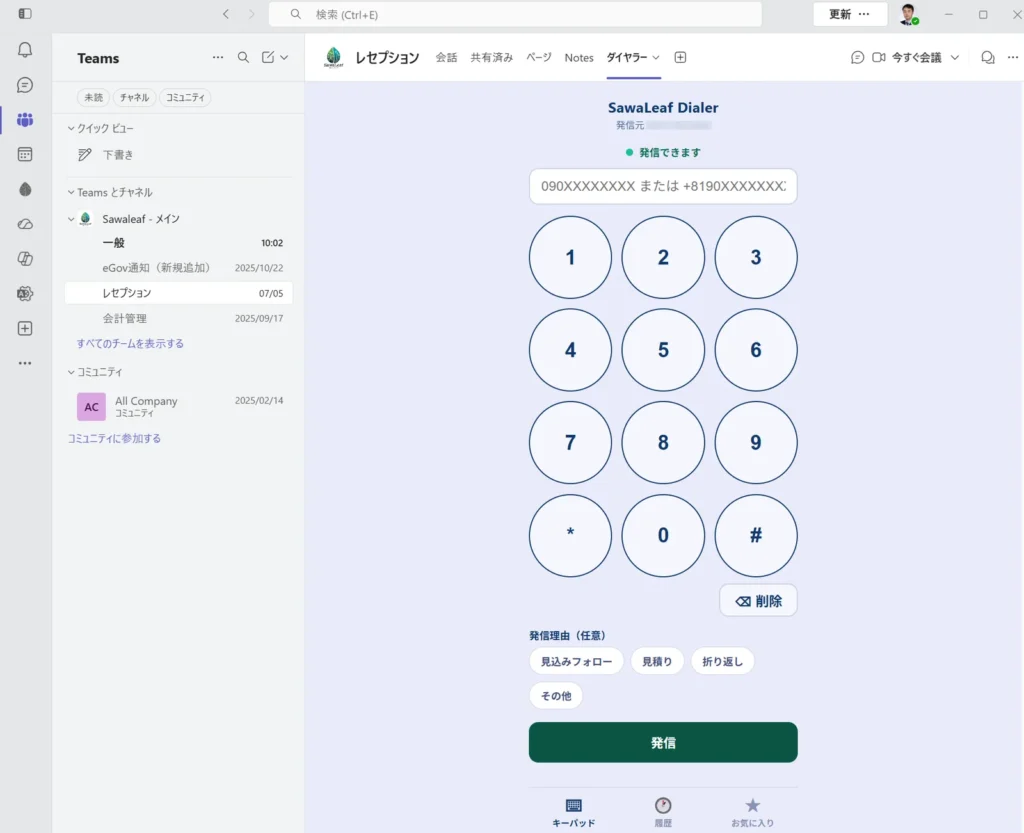This screenshot has height=833, width=1024.
Task: Tap the keypad * key
Action: click(x=570, y=535)
